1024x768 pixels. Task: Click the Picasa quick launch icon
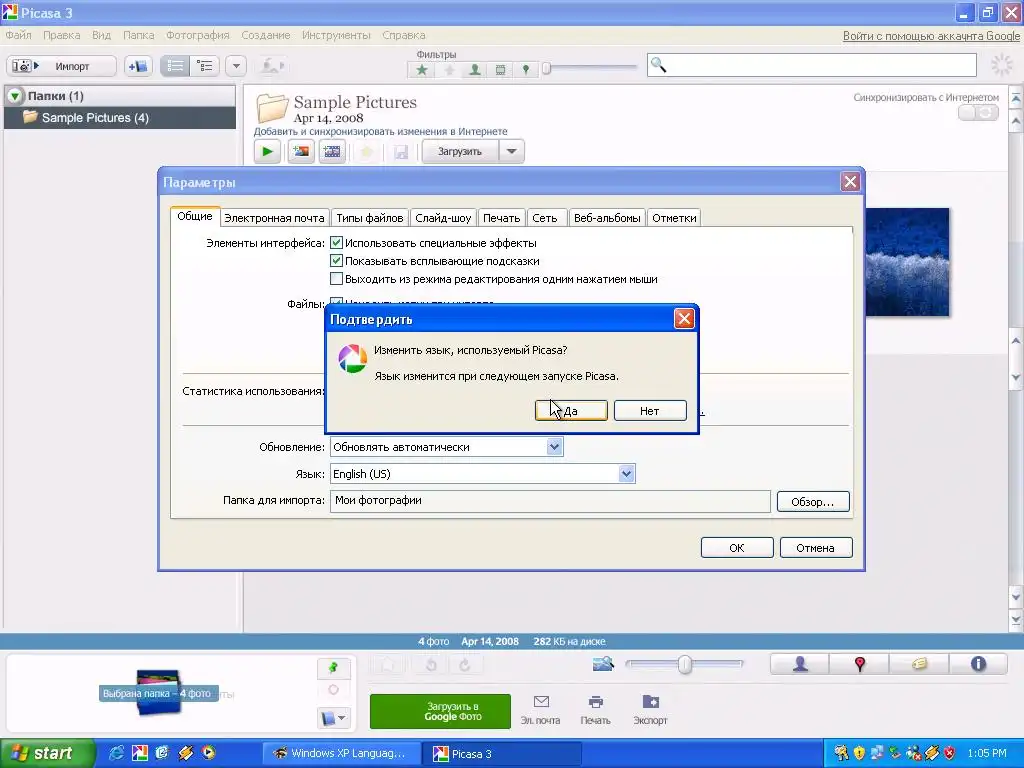(x=140, y=753)
